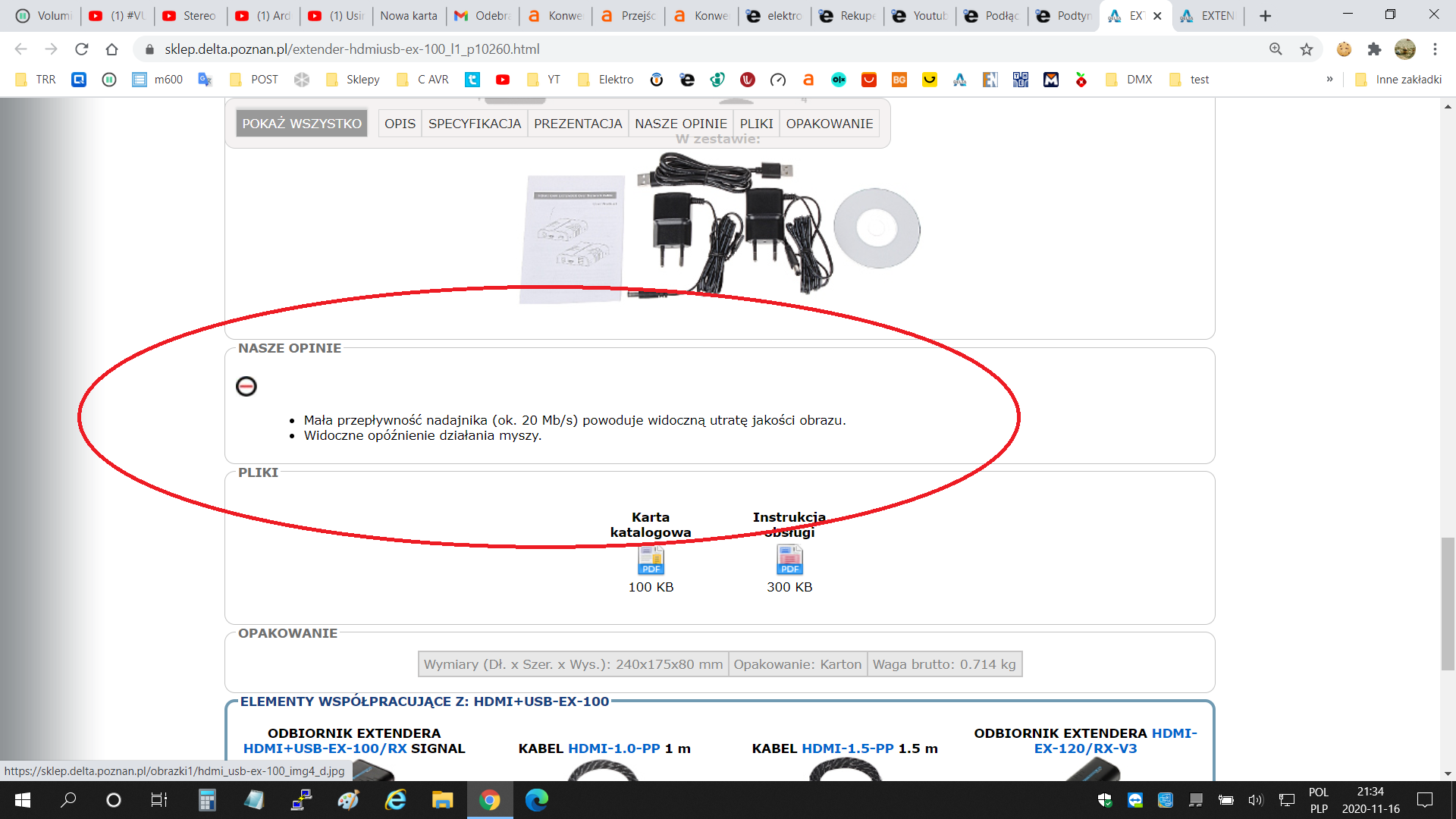1456x819 pixels.
Task: Open the Instrukcja obsługi PDF icon
Action: click(x=789, y=560)
